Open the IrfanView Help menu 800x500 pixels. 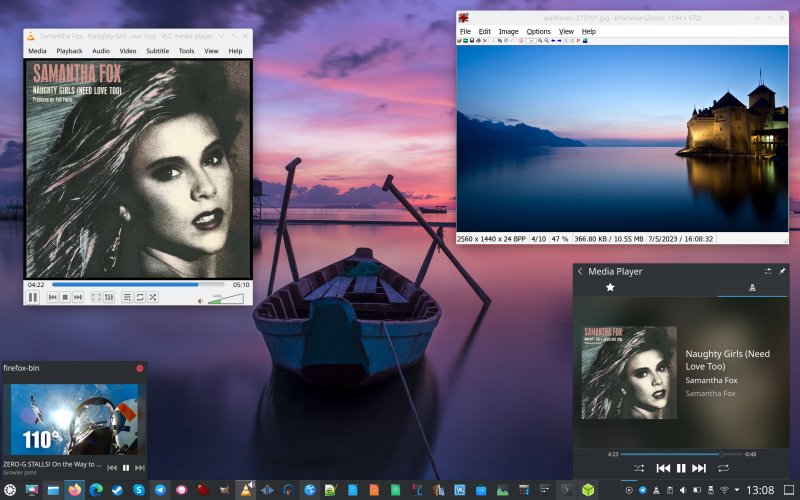coord(589,32)
